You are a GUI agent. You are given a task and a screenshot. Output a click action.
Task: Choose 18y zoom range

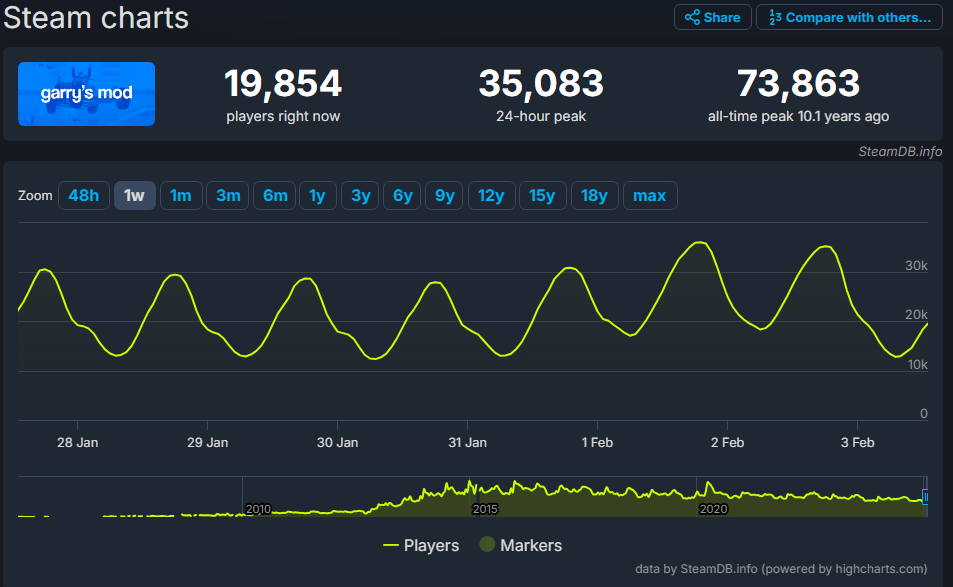point(594,196)
